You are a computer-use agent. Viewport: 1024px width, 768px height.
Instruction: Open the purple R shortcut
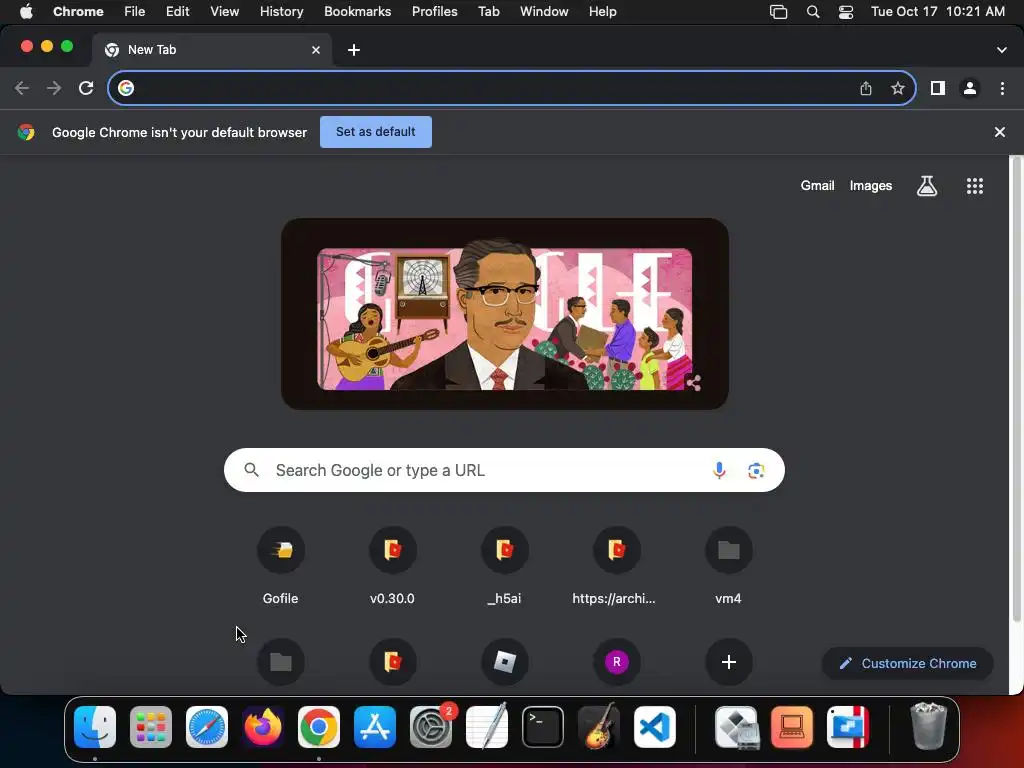coord(616,662)
